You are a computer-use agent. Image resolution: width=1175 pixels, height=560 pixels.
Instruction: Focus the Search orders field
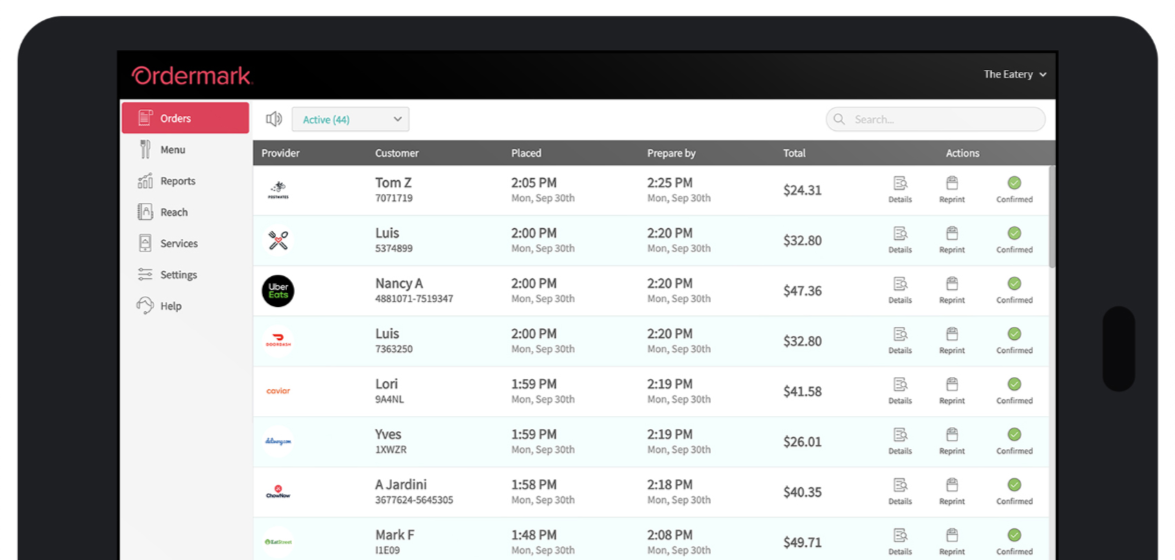[x=935, y=119]
